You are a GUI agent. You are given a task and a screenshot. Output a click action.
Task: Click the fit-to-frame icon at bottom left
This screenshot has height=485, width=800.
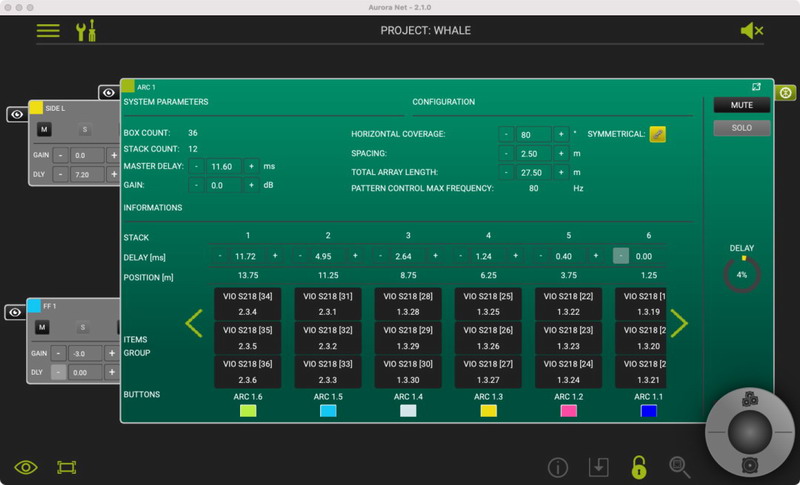(67, 467)
